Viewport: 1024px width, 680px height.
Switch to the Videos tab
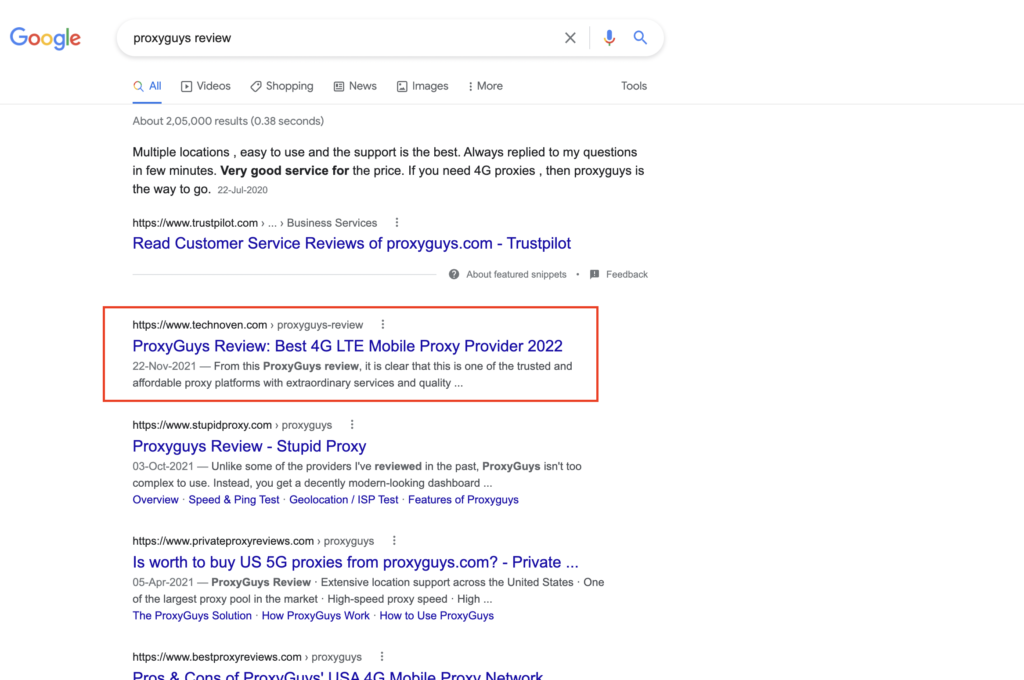205,86
